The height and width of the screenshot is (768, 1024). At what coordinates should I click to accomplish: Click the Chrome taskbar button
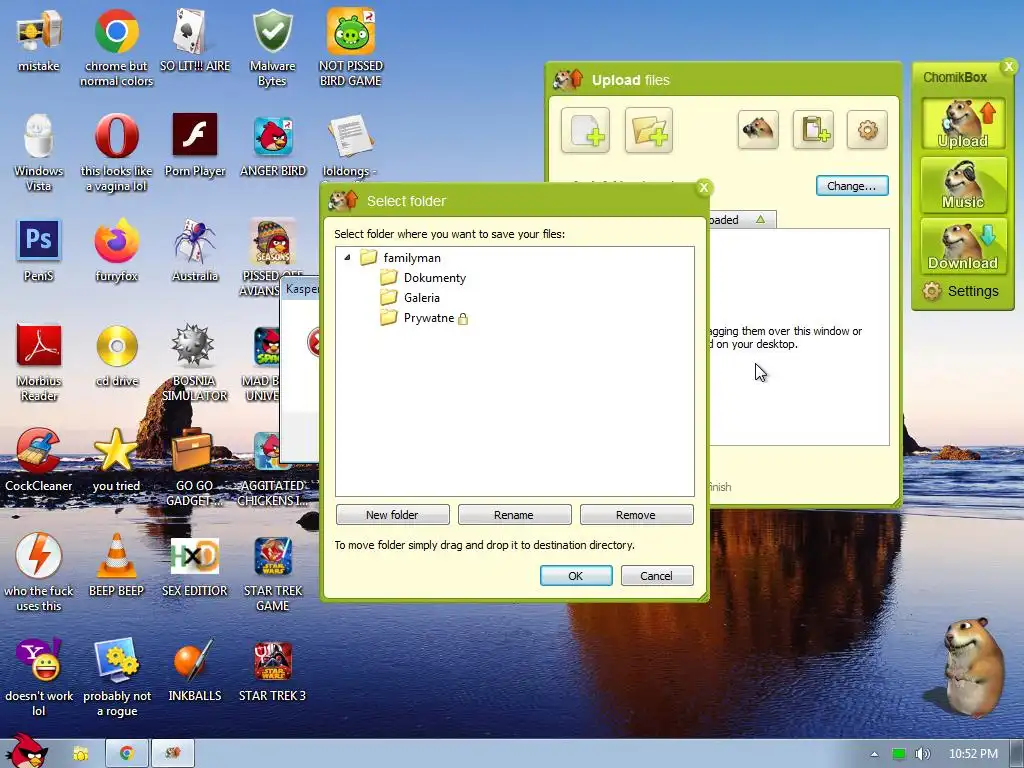(127, 753)
